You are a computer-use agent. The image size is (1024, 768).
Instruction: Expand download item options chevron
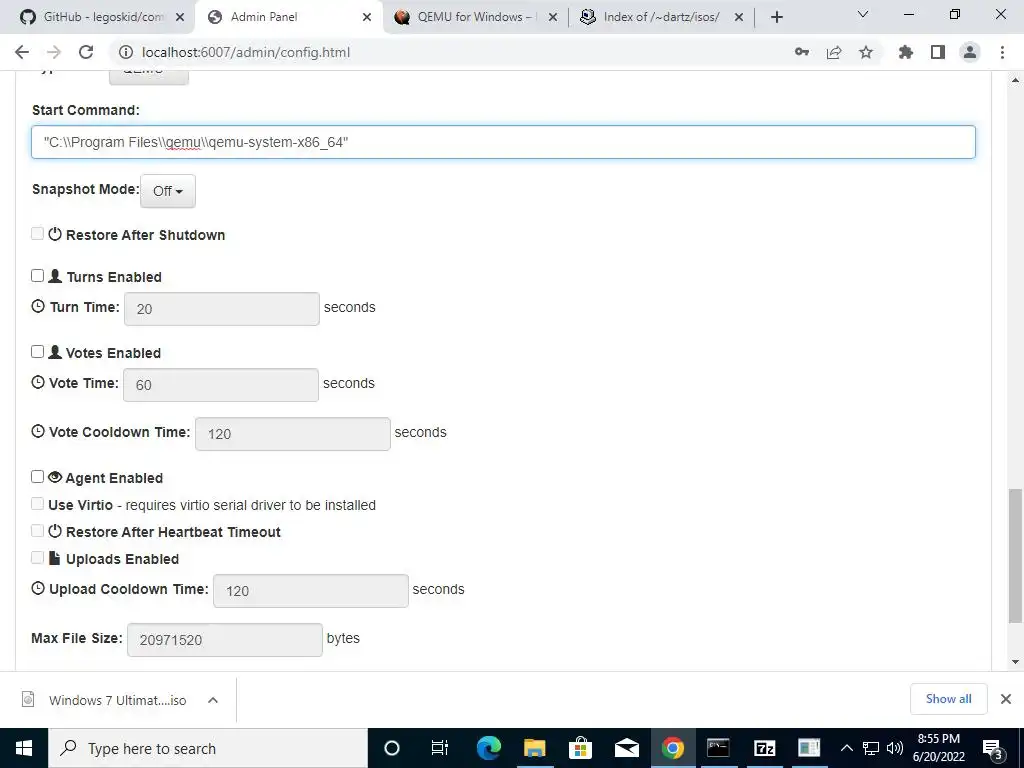click(x=212, y=700)
